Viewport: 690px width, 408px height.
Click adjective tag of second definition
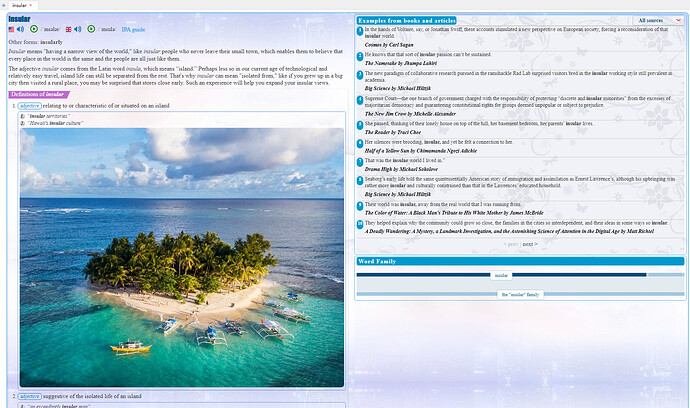pyautogui.click(x=29, y=397)
